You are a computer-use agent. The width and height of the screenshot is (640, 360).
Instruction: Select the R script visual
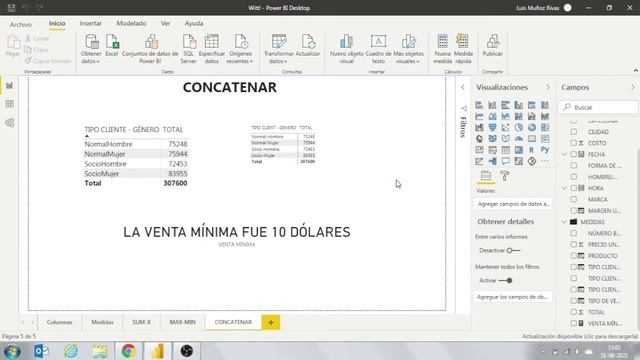pyautogui.click(x=531, y=150)
